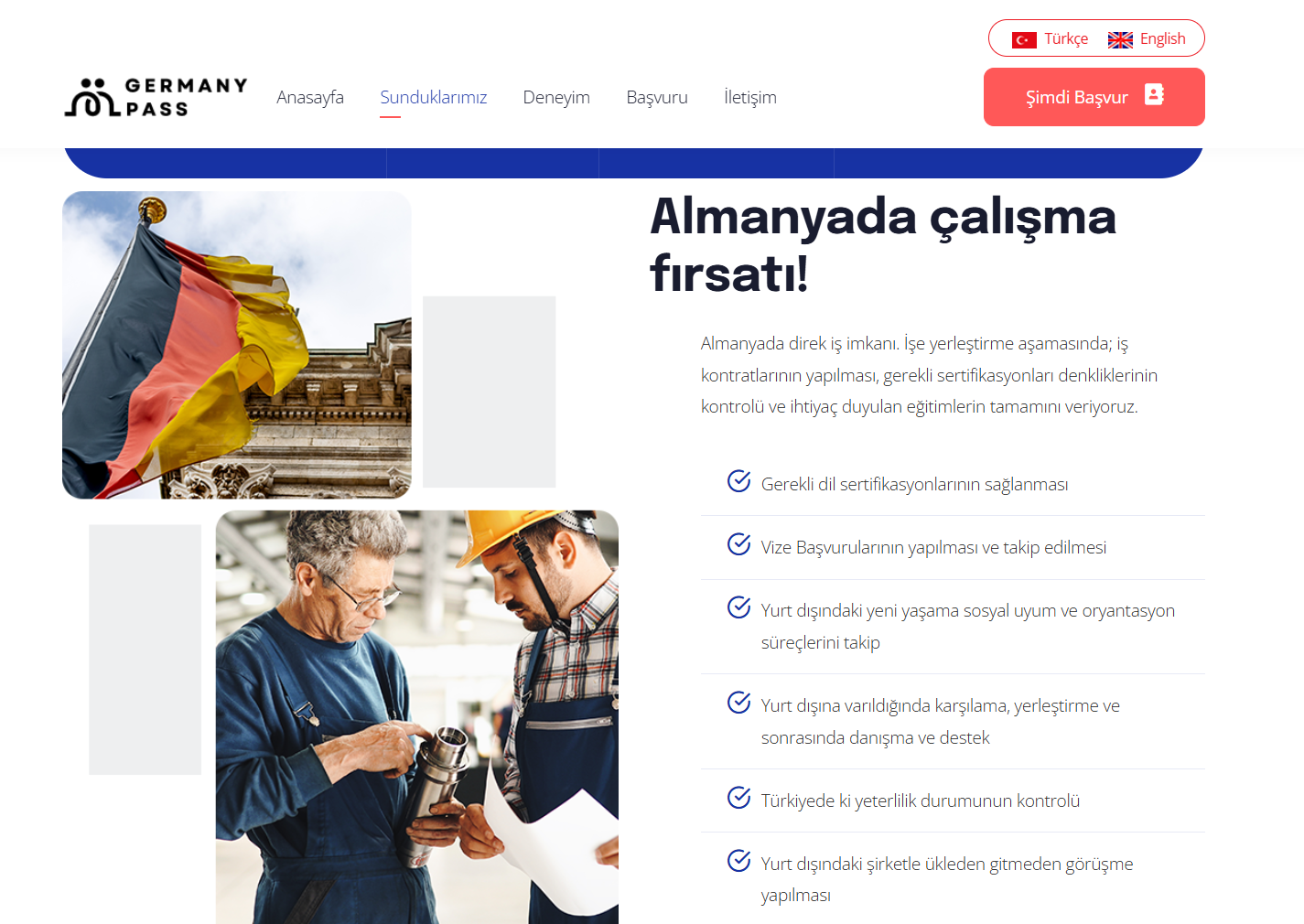The width and height of the screenshot is (1304, 924).
Task: Select the Sunduklarımız navigation item
Action: 434,97
